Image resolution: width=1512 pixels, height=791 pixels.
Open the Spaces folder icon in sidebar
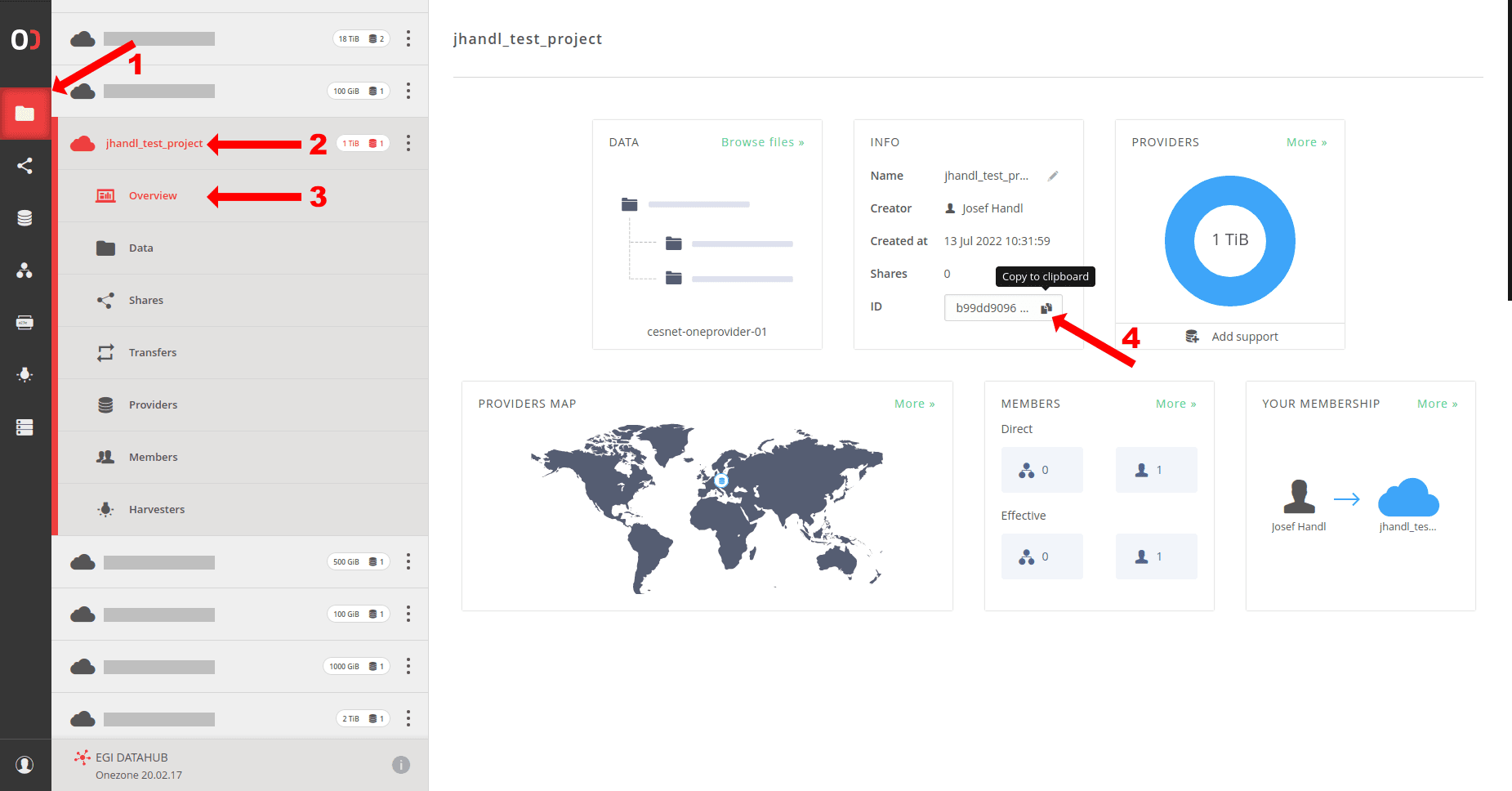click(25, 114)
